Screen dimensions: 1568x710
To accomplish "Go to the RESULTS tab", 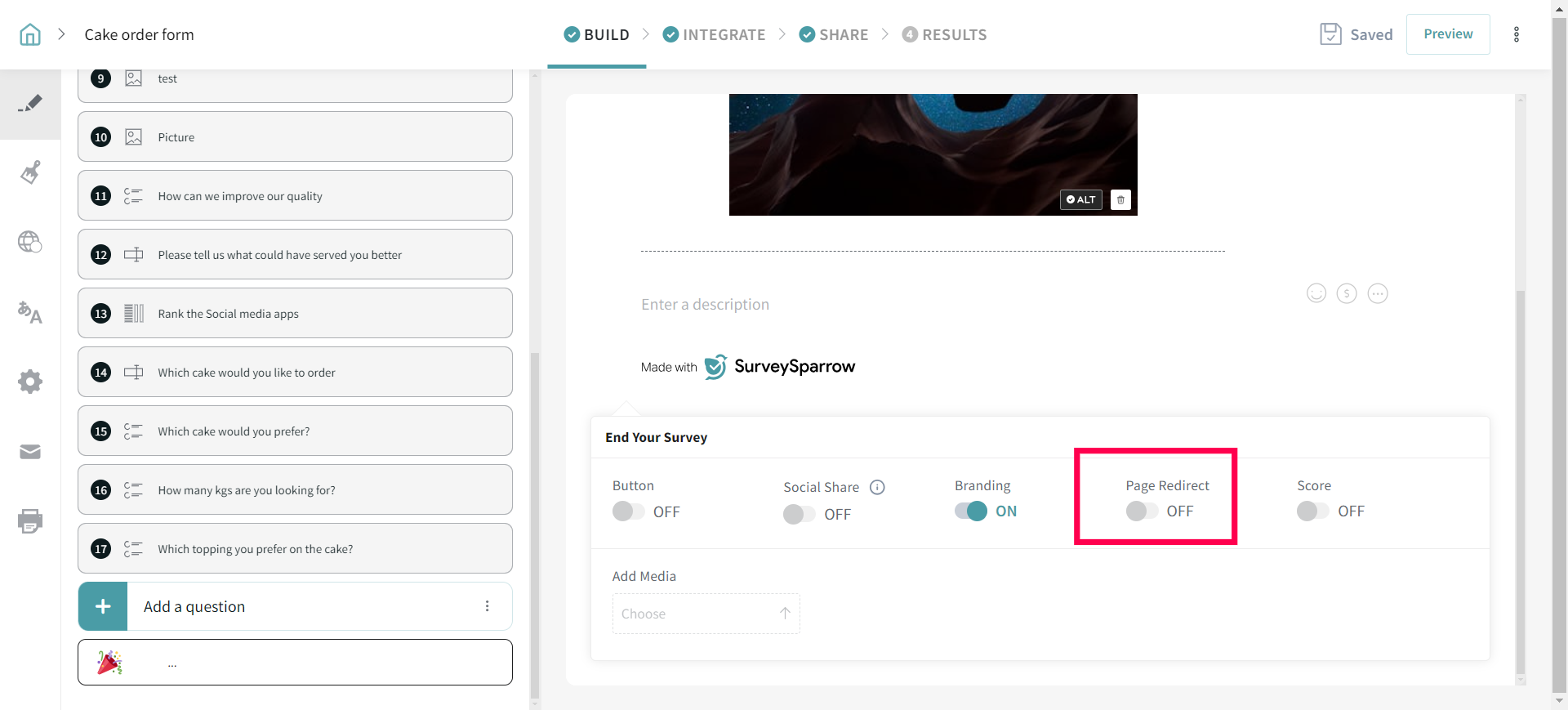I will click(944, 34).
